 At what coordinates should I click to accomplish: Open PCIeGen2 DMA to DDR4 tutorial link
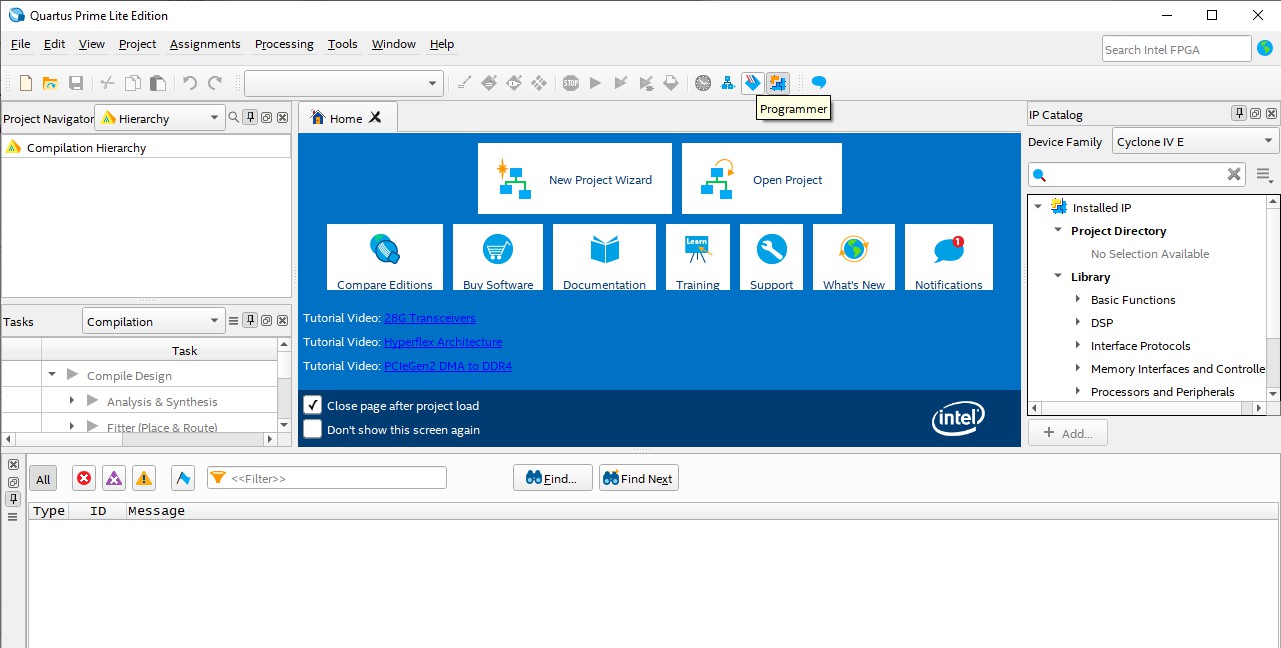pyautogui.click(x=448, y=366)
